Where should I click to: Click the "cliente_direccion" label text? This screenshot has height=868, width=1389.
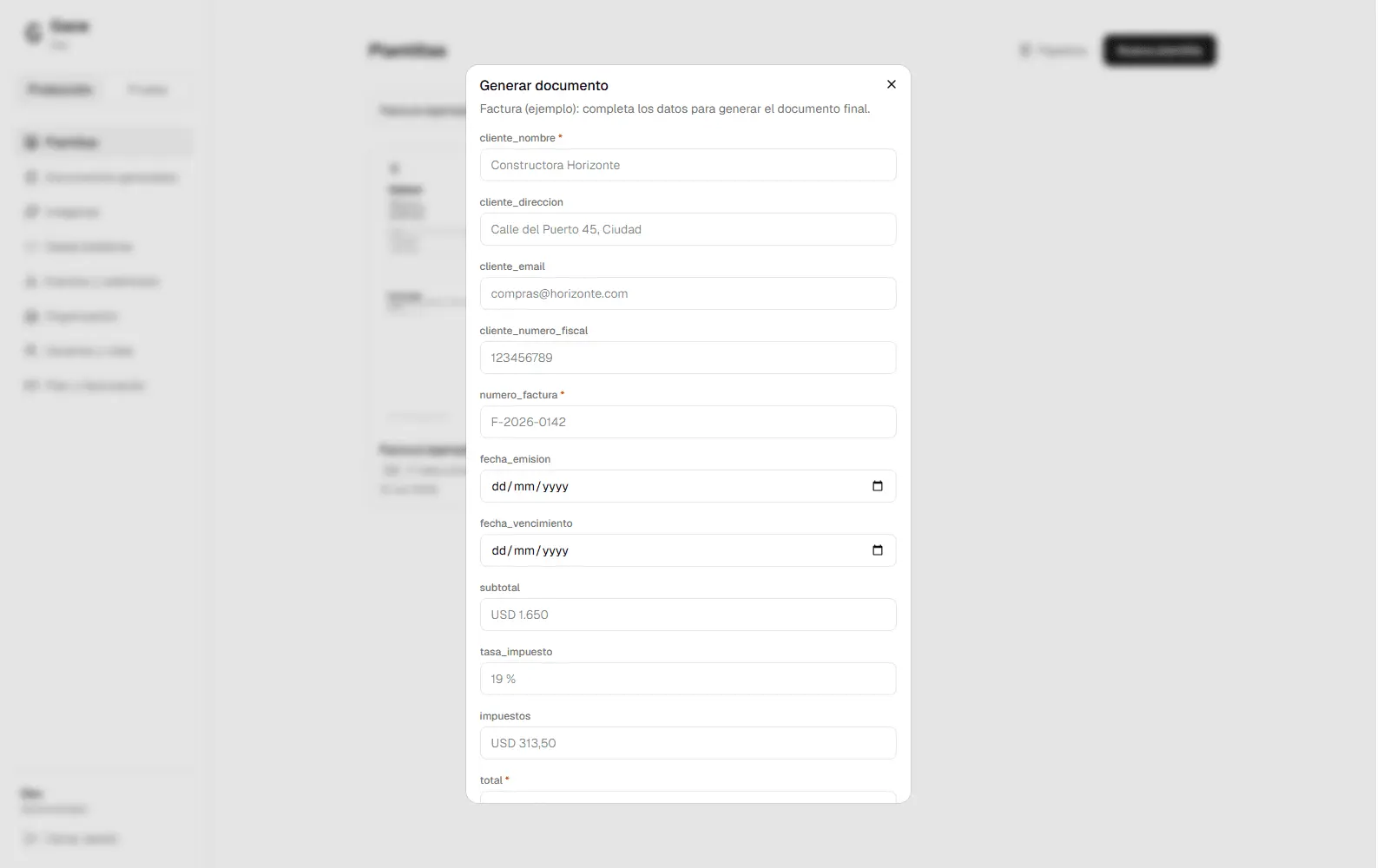point(522,202)
